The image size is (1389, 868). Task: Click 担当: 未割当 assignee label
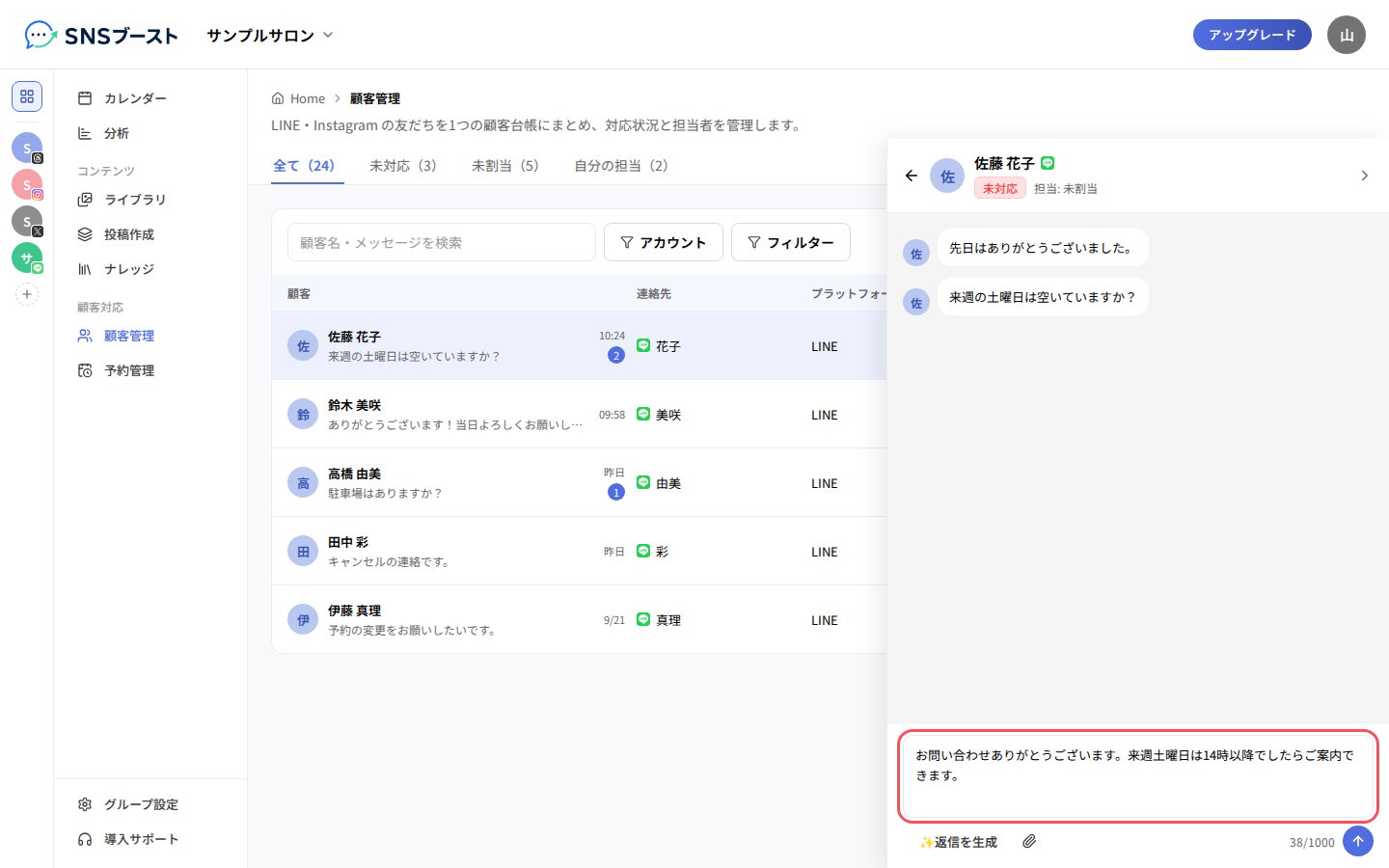pyautogui.click(x=1066, y=189)
